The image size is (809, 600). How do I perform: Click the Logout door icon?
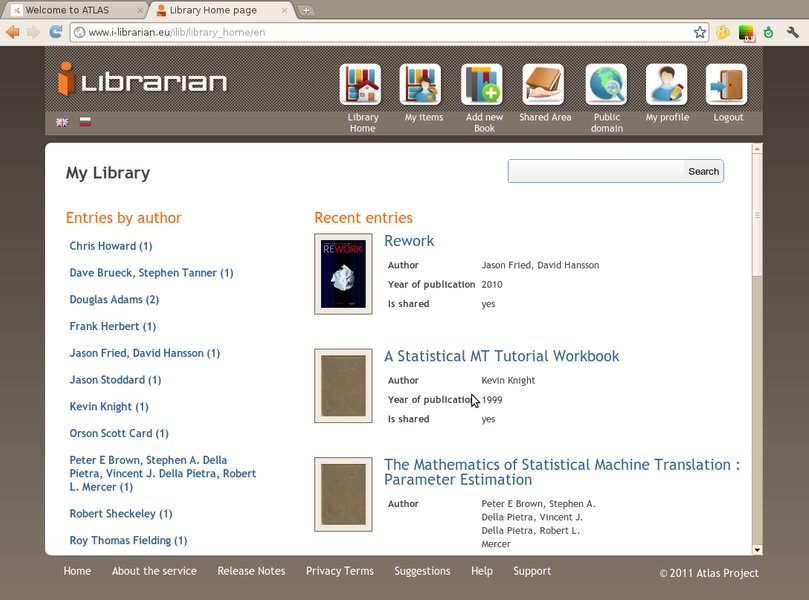tap(727, 85)
